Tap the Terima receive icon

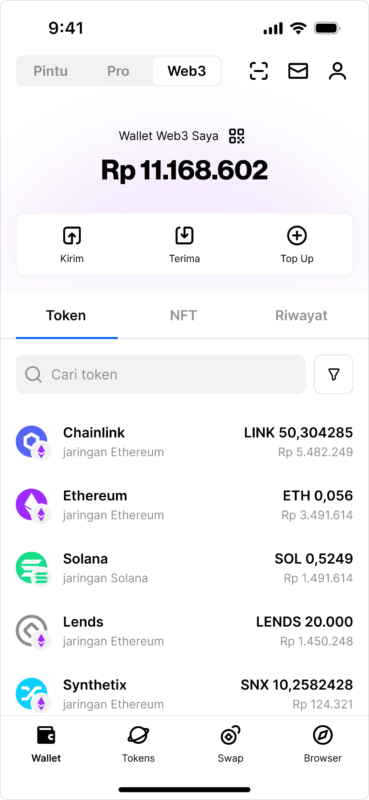coord(184,236)
